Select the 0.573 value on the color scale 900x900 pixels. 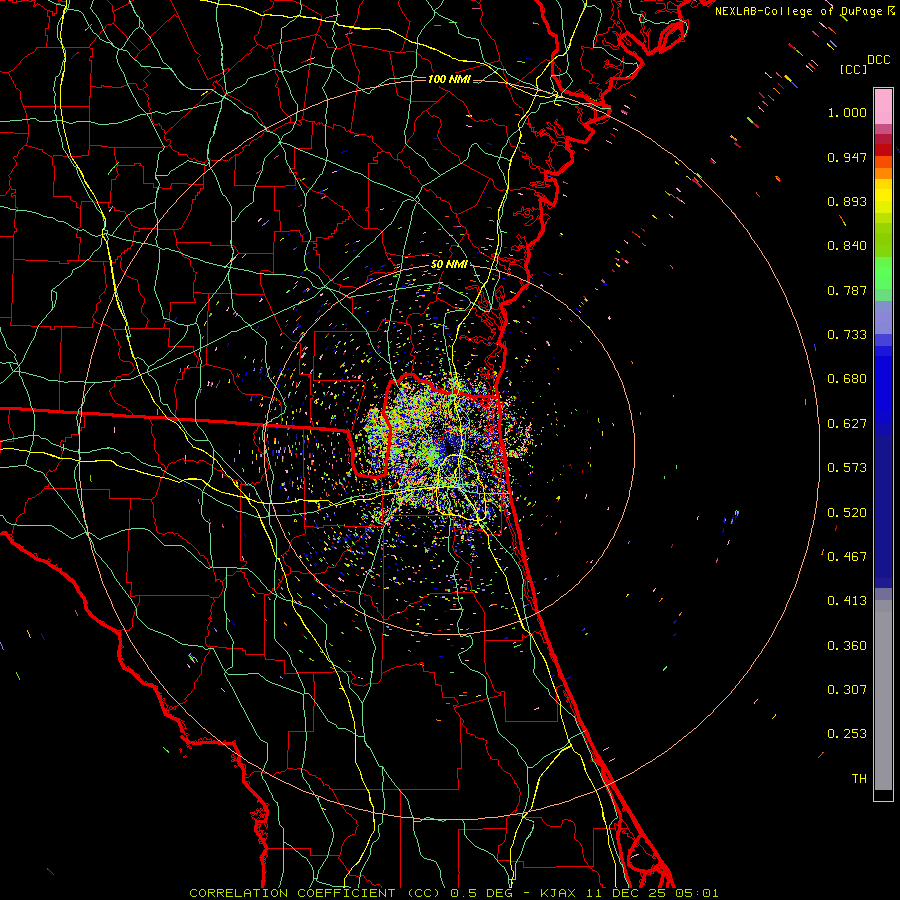click(847, 468)
